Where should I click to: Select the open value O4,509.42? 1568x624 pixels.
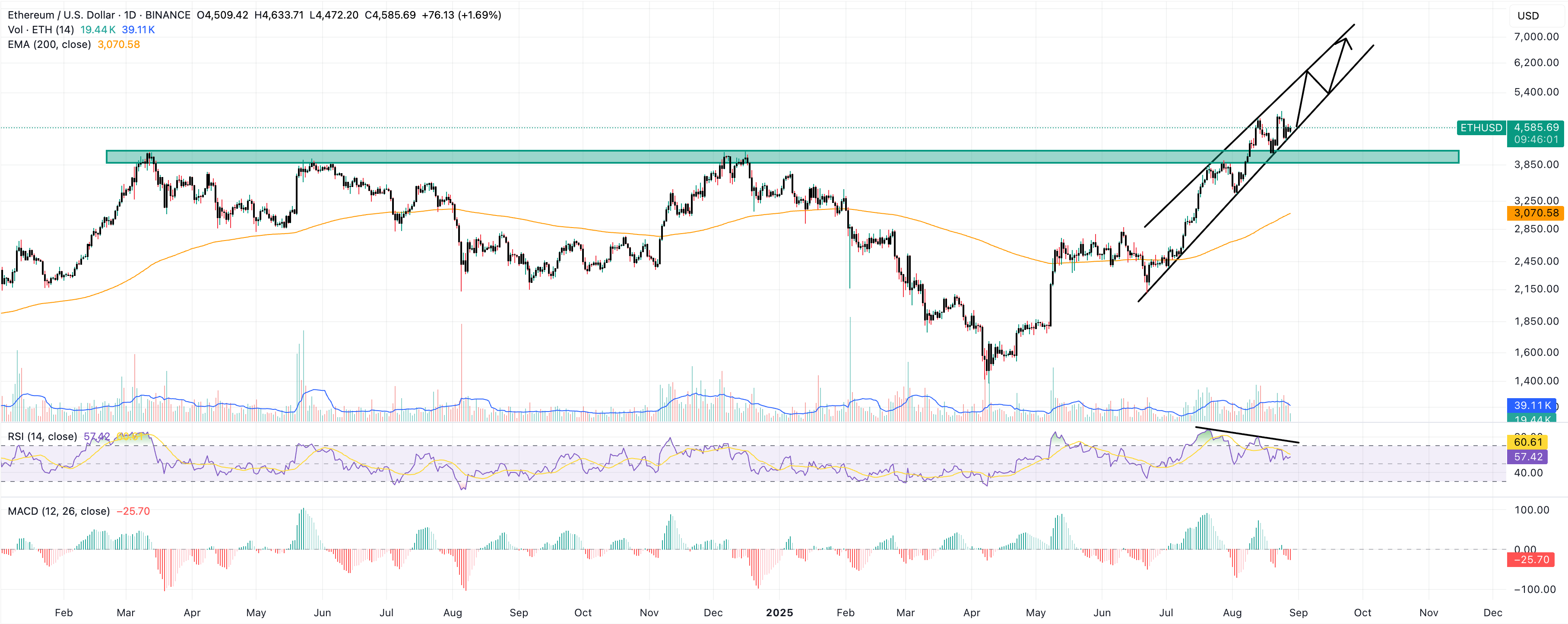pyautogui.click(x=222, y=15)
